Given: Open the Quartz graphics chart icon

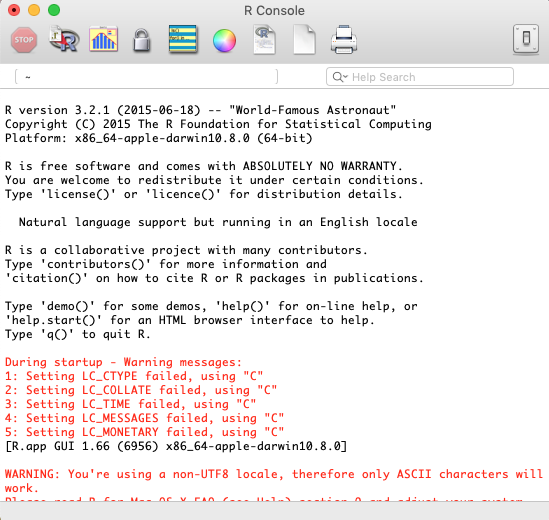Looking at the screenshot, I should point(104,39).
